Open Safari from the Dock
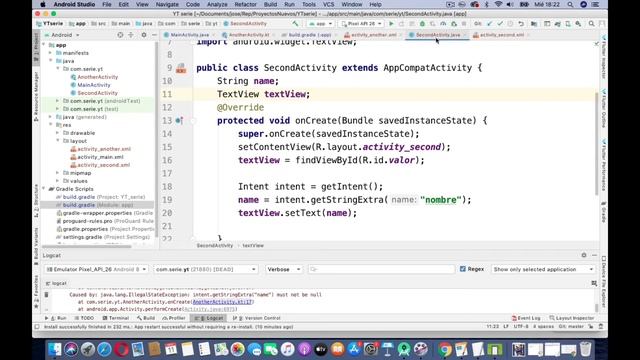640x360 pixels. (104, 349)
